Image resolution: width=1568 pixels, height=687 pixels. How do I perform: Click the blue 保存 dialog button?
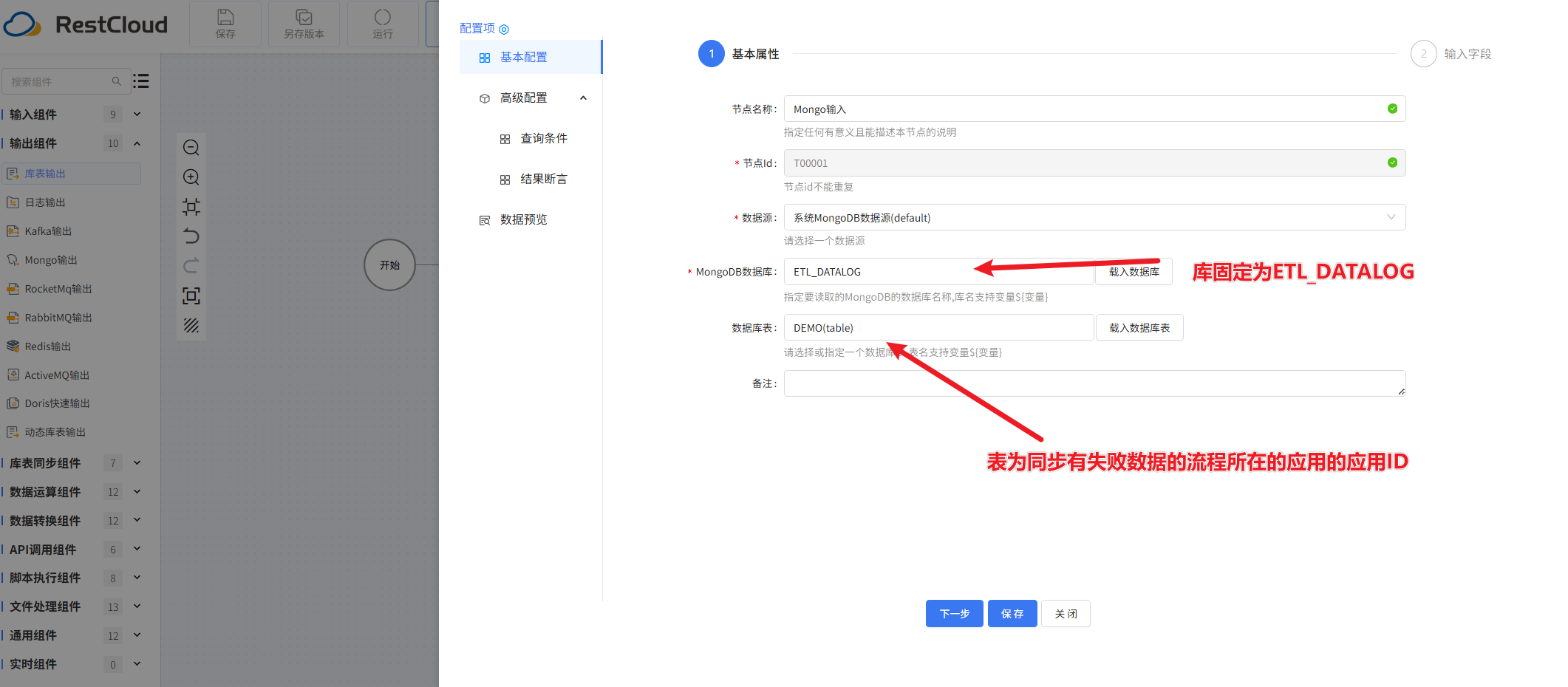(x=1012, y=614)
